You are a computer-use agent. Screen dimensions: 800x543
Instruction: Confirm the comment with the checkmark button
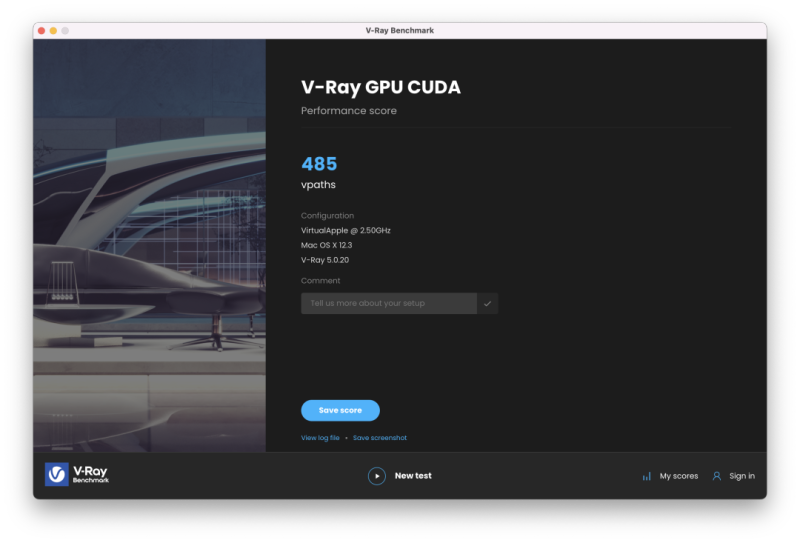click(488, 303)
